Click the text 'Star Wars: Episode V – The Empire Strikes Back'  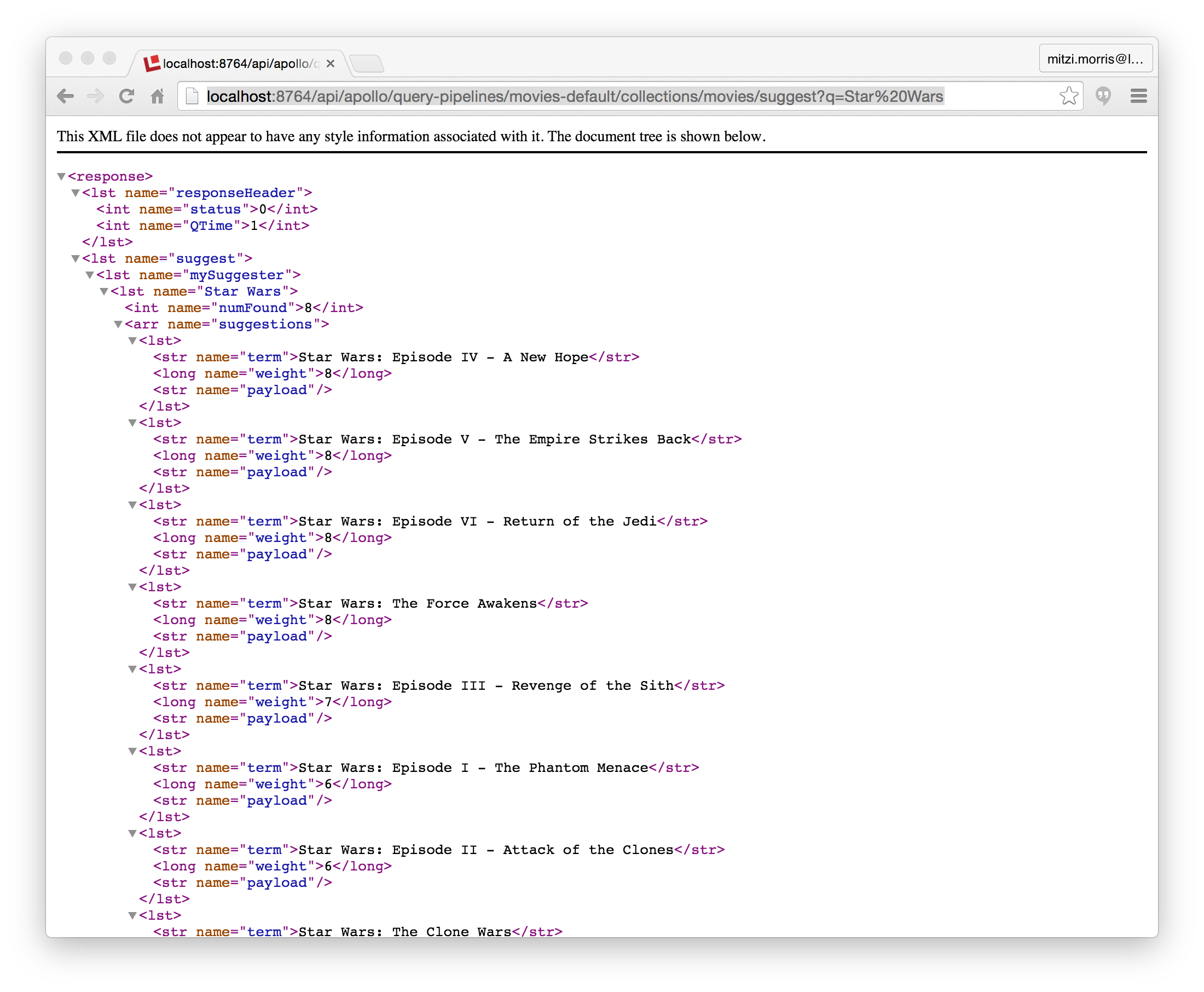495,440
